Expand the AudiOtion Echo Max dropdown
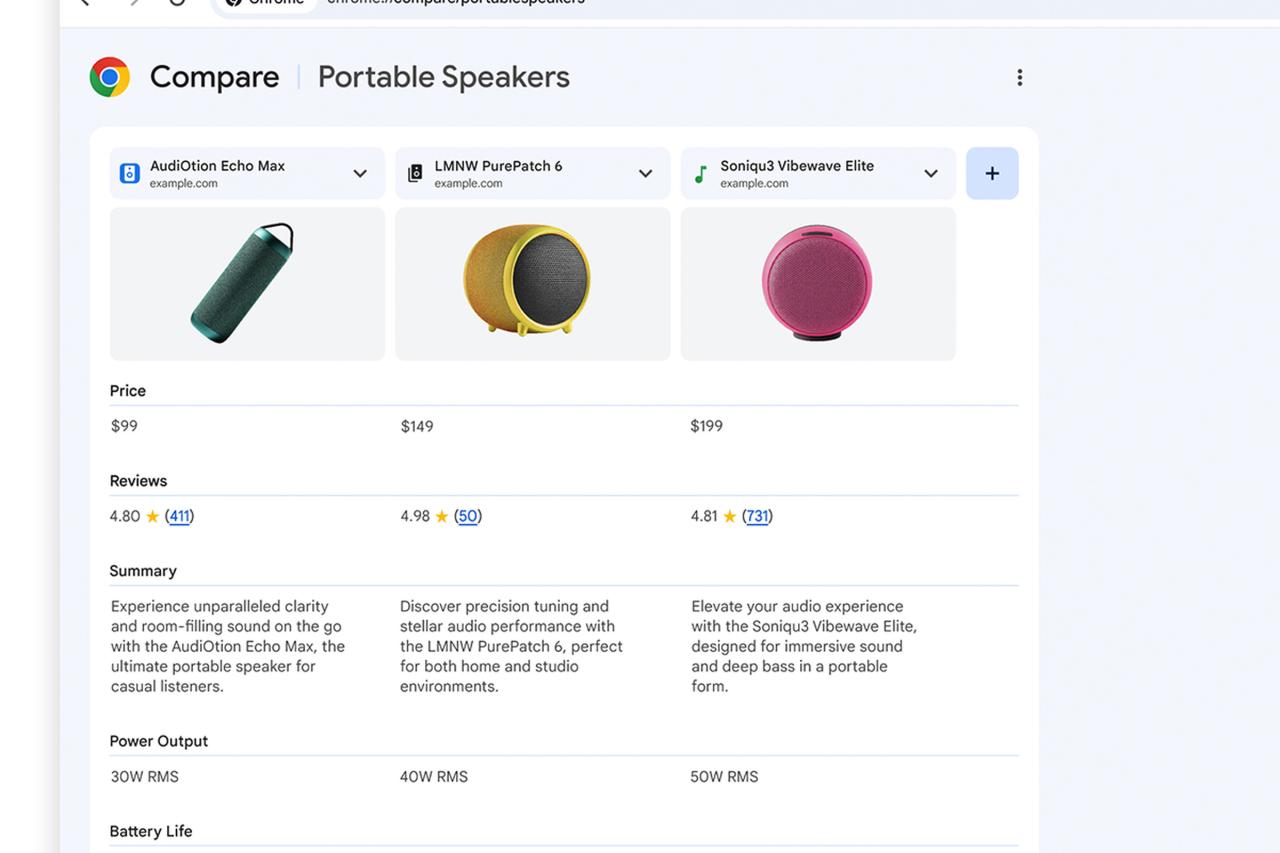The height and width of the screenshot is (853, 1280). click(x=360, y=174)
